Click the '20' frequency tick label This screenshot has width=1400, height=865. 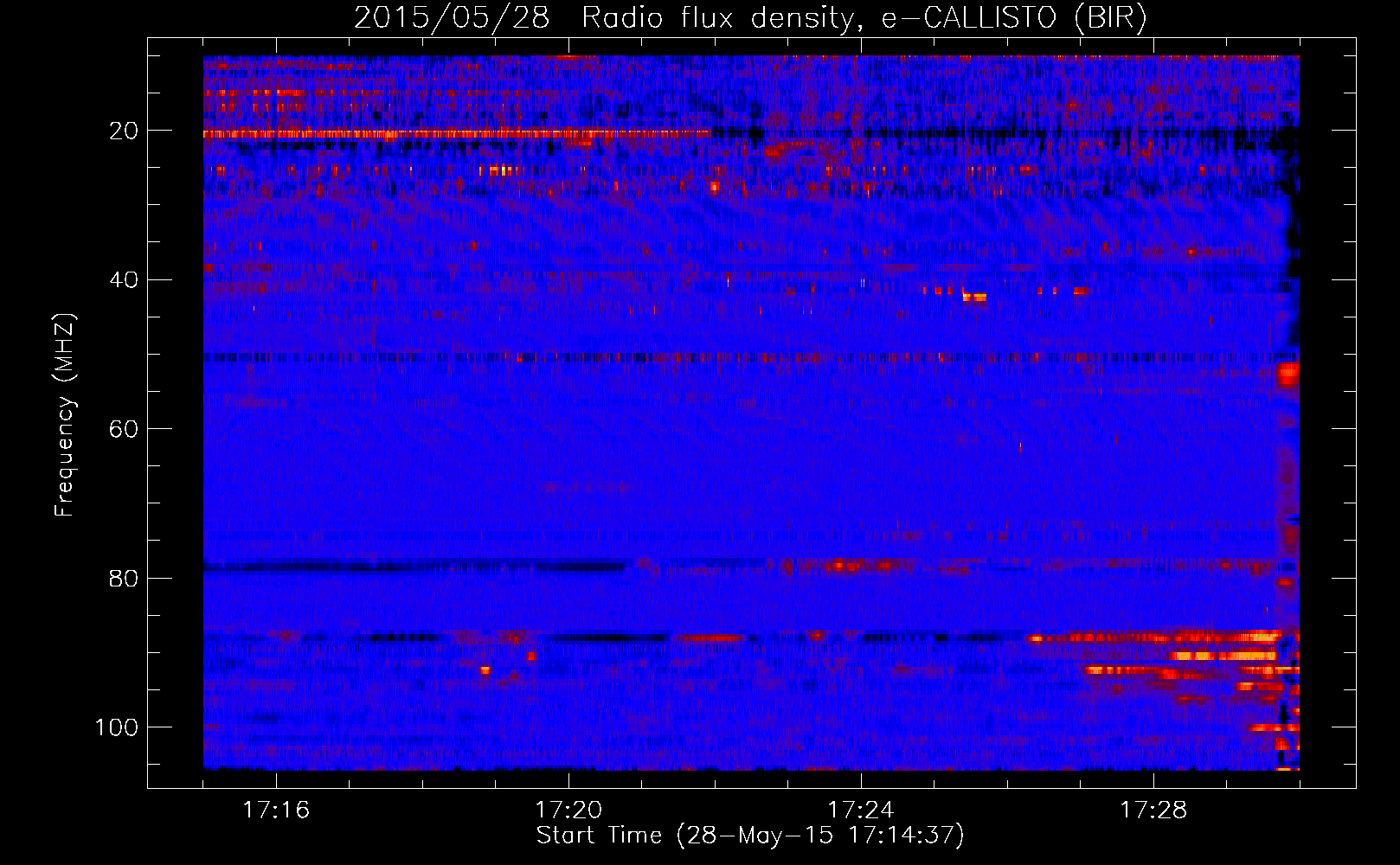(124, 131)
